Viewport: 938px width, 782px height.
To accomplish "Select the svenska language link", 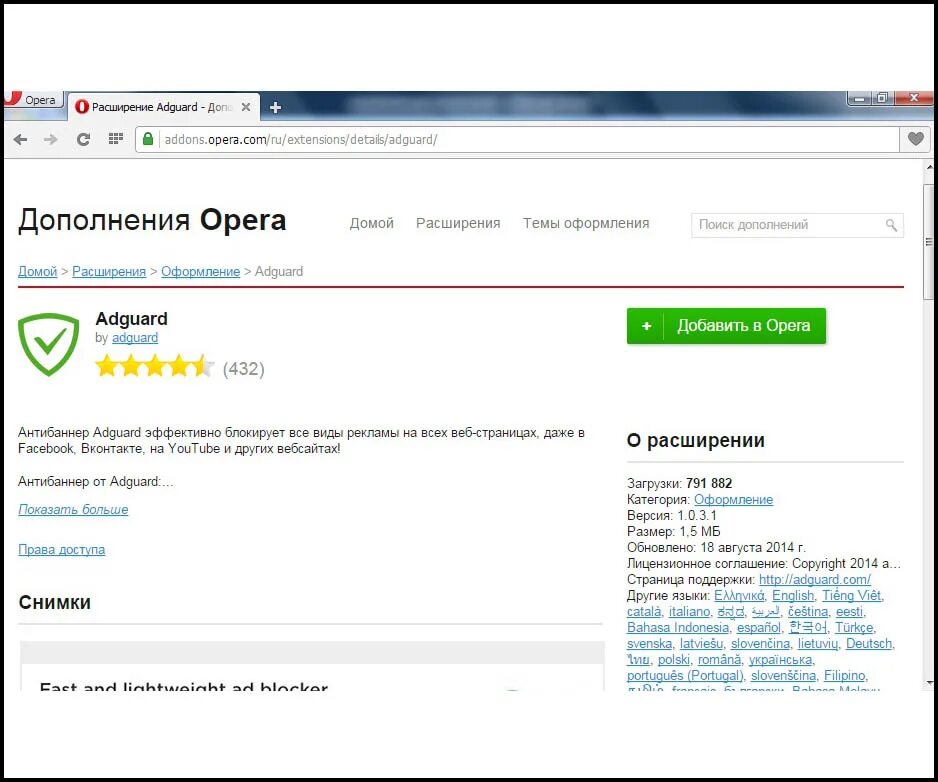I will [649, 644].
